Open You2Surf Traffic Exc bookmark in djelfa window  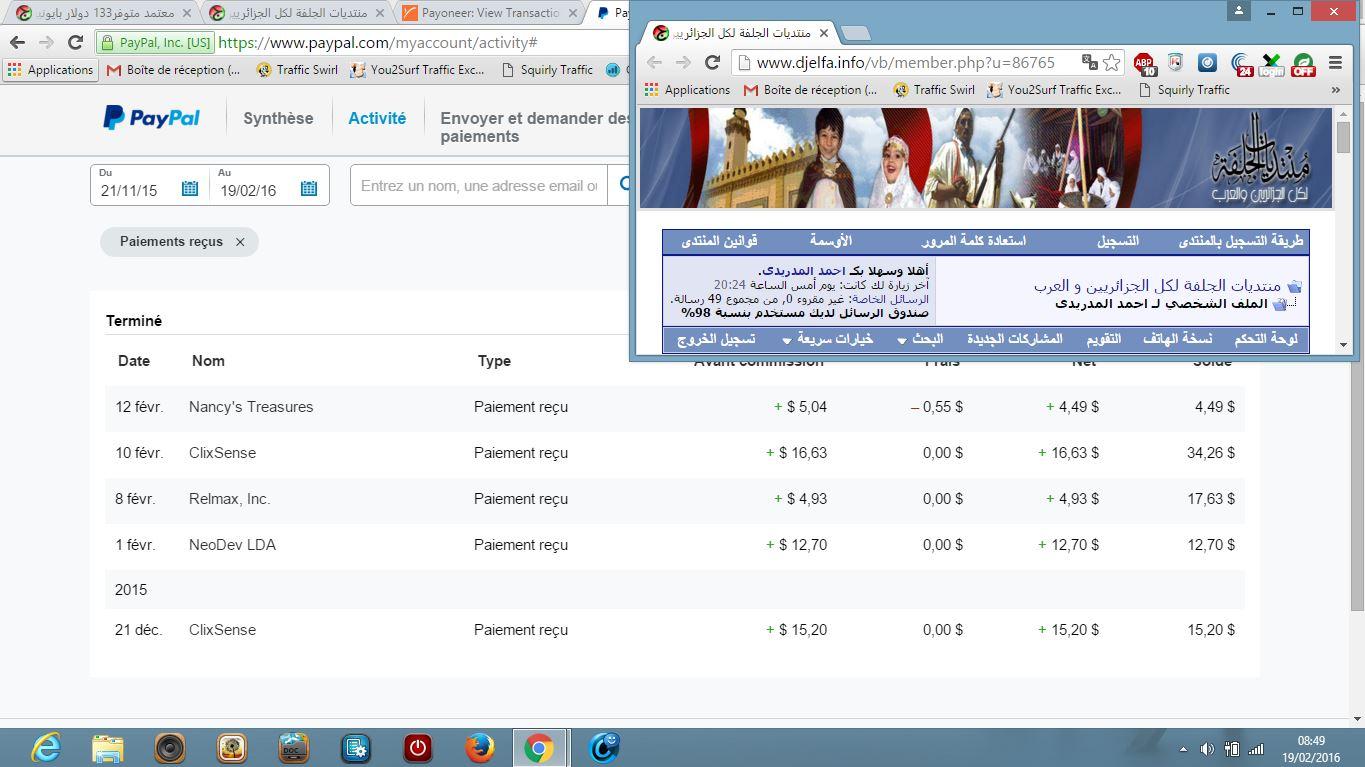1053,89
